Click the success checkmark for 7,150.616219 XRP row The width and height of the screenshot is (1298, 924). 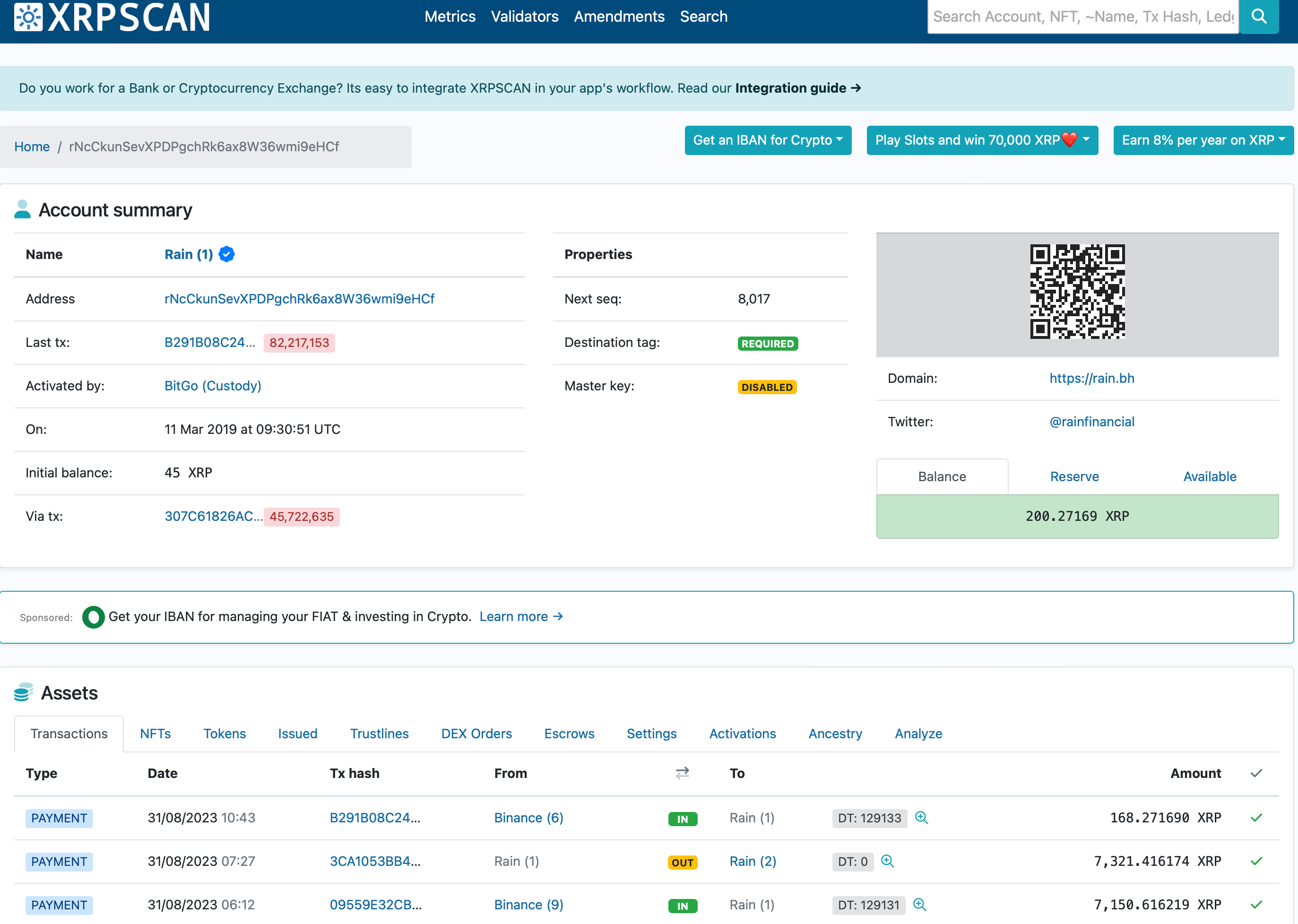(1256, 905)
